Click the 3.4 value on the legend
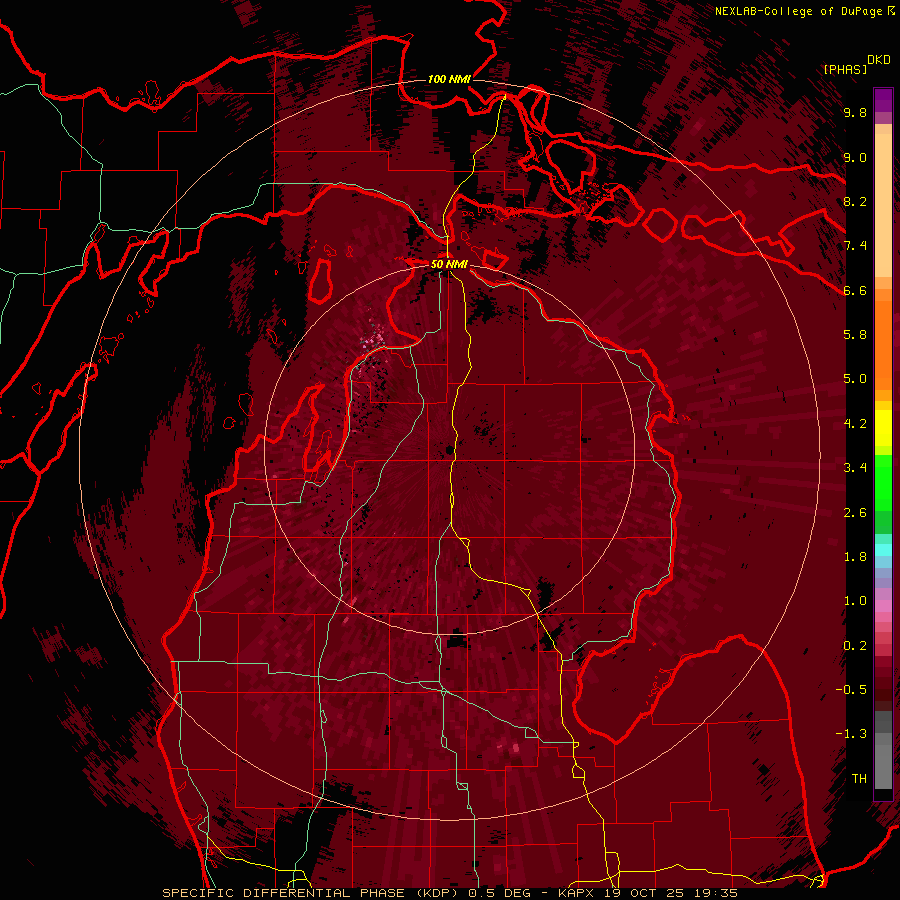This screenshot has height=900, width=900. (x=855, y=468)
